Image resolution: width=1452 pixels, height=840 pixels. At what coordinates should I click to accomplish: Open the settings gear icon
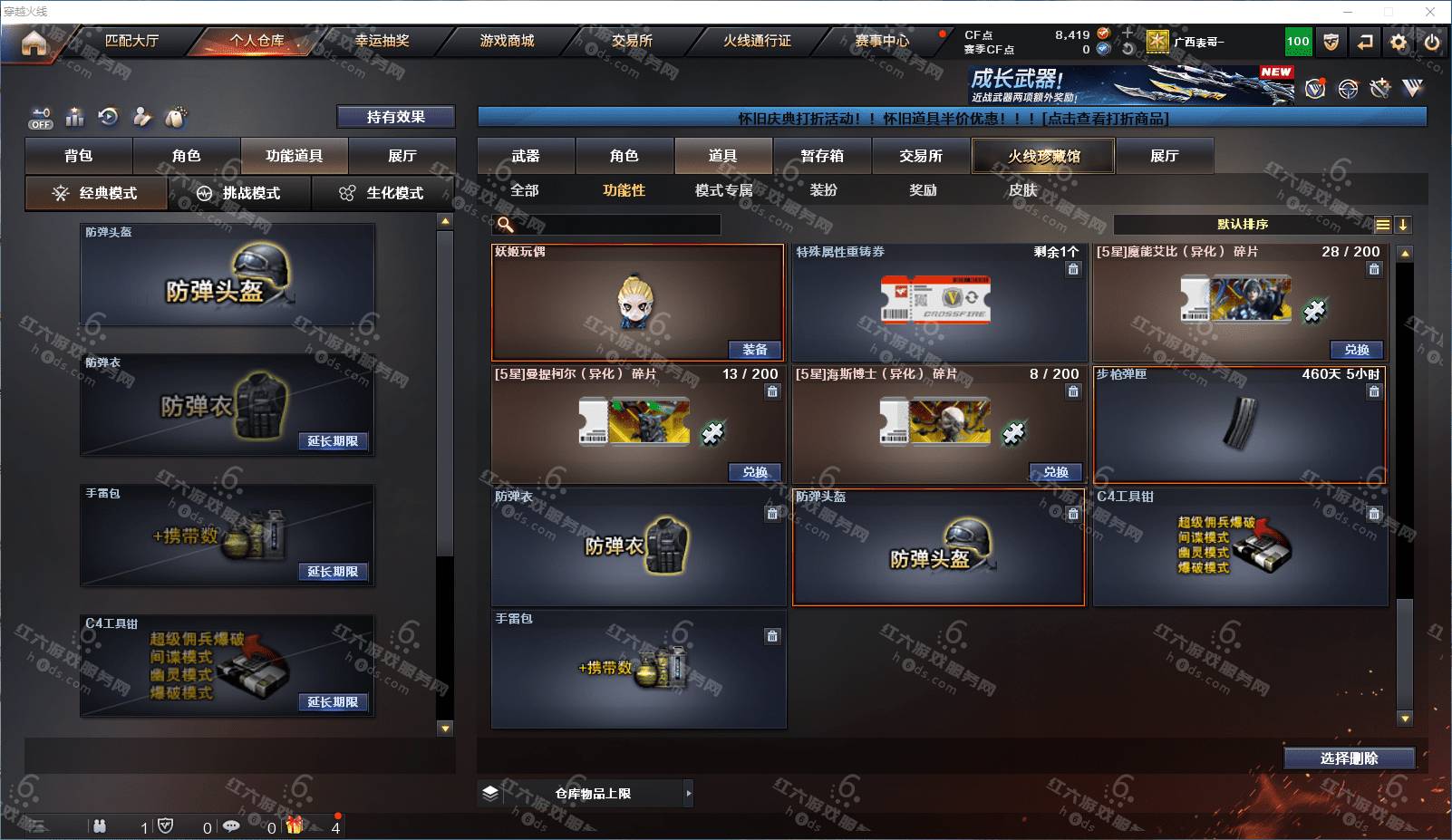[x=1399, y=42]
